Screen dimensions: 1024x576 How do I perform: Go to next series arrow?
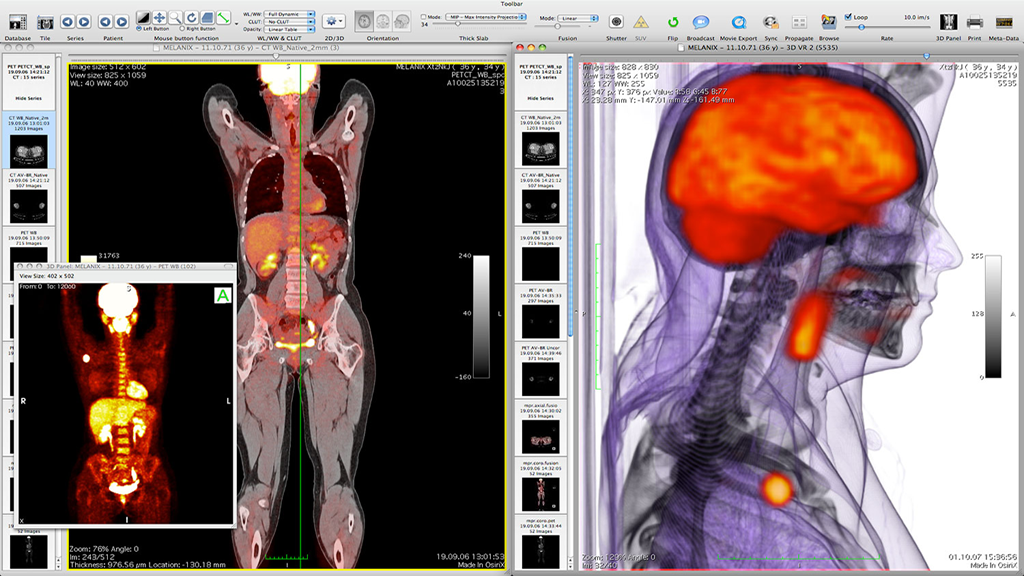84,21
